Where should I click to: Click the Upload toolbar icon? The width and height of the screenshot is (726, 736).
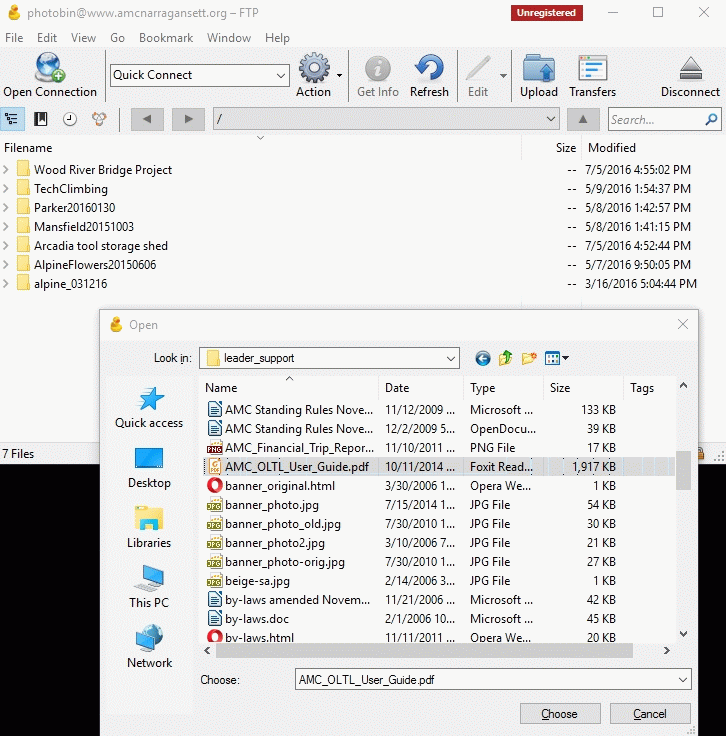click(539, 75)
